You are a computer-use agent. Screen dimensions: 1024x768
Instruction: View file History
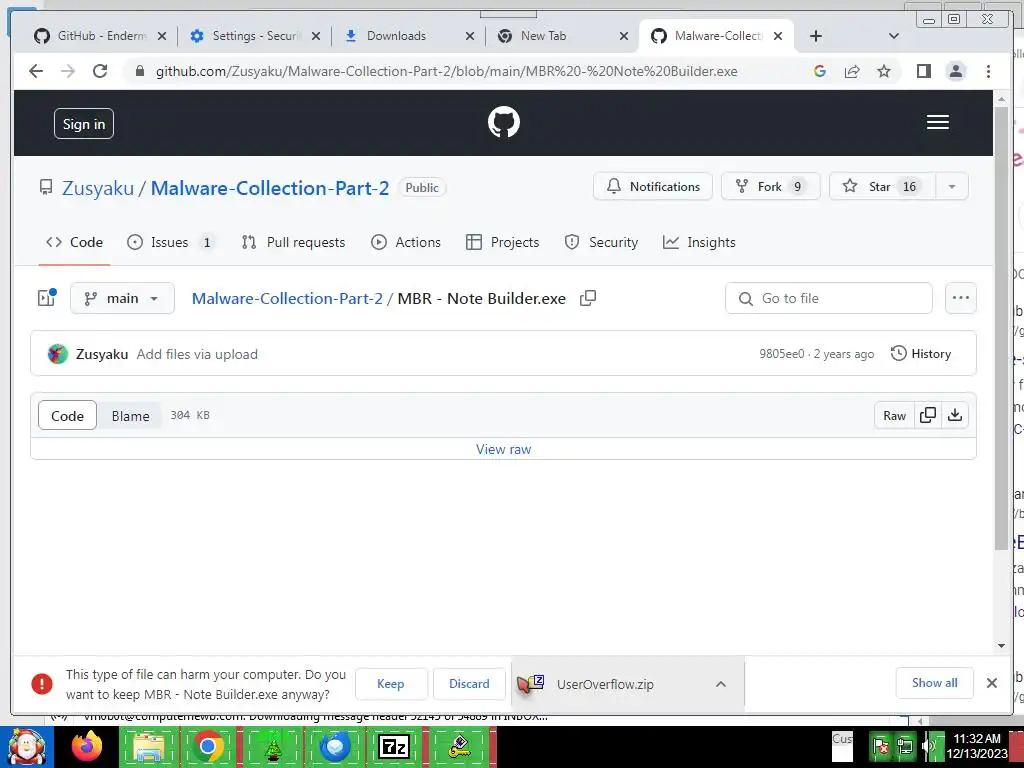921,354
